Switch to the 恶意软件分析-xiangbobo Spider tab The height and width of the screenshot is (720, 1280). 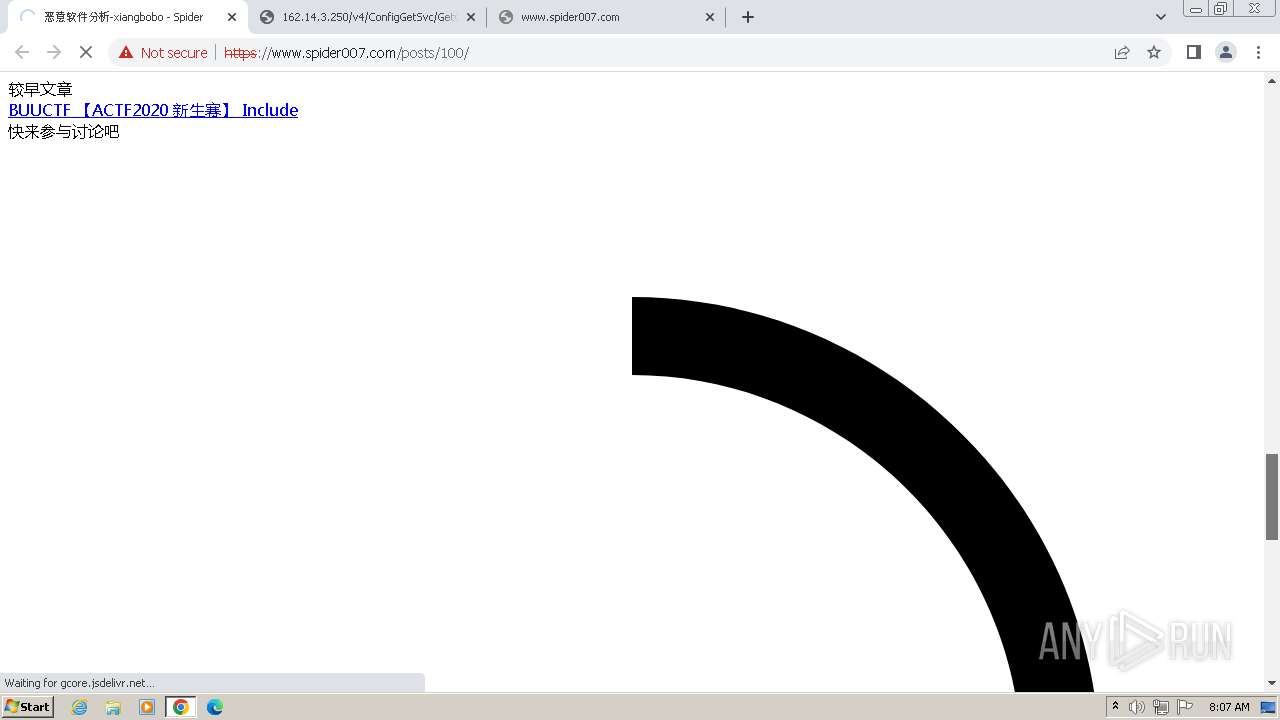(x=124, y=17)
